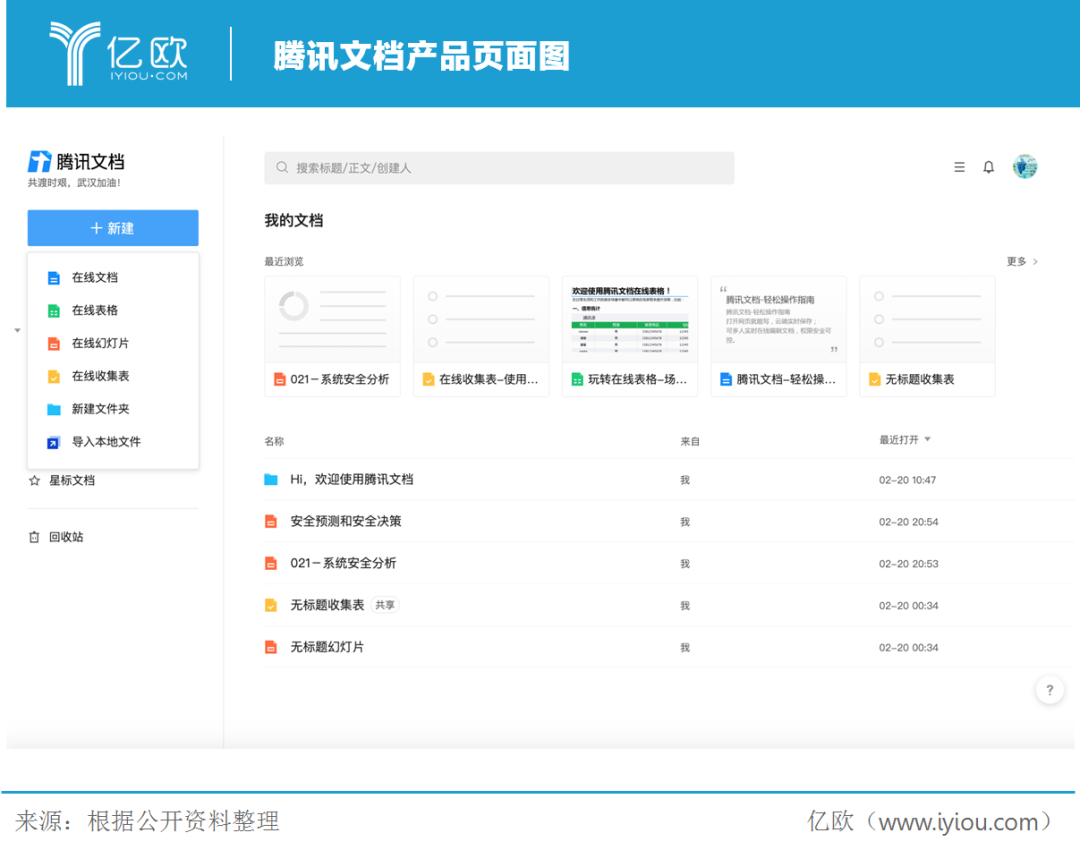Screen dimensions: 1080x867
Task: Open the list view menu icon
Action: point(959,167)
